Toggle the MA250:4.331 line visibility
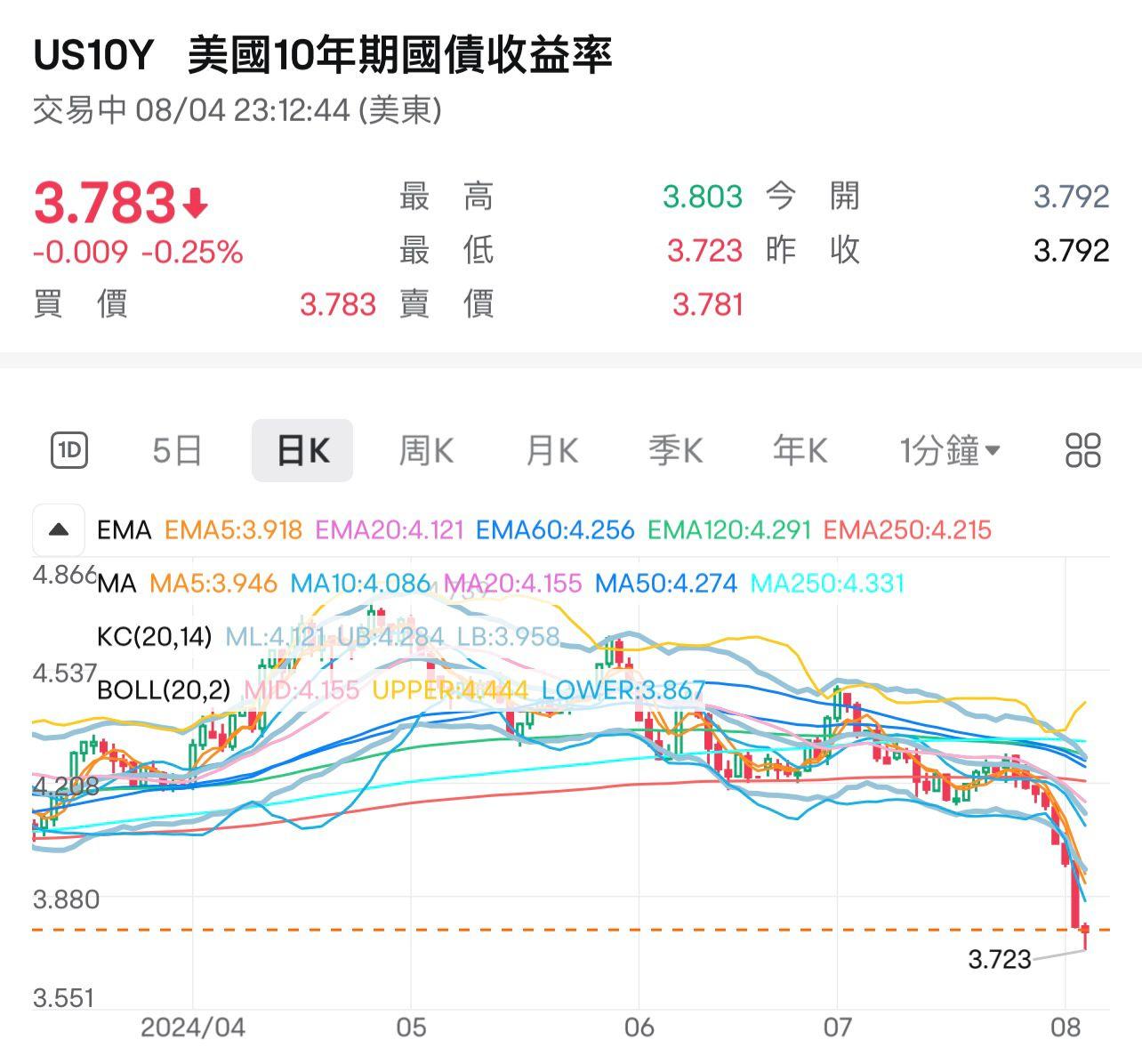The image size is (1142, 1064). coord(829,584)
